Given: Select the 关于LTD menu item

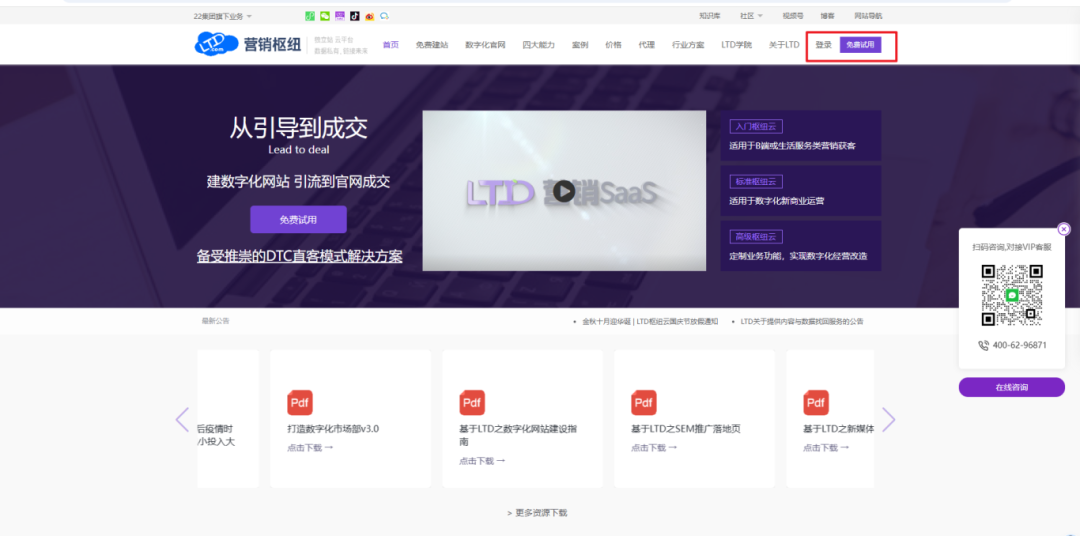Looking at the screenshot, I should [784, 45].
